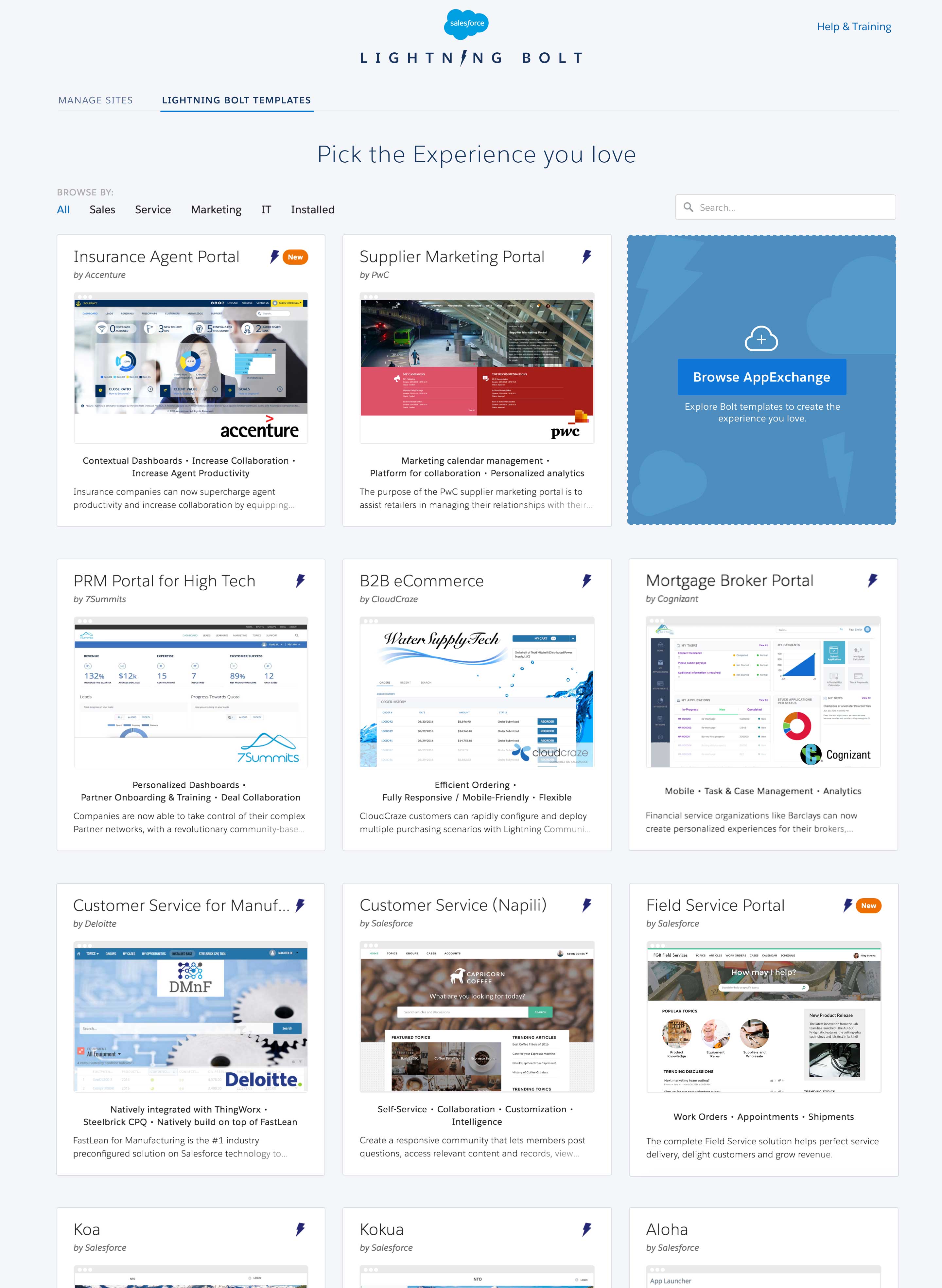942x1288 pixels.
Task: Filter templates by Marketing
Action: coord(216,210)
